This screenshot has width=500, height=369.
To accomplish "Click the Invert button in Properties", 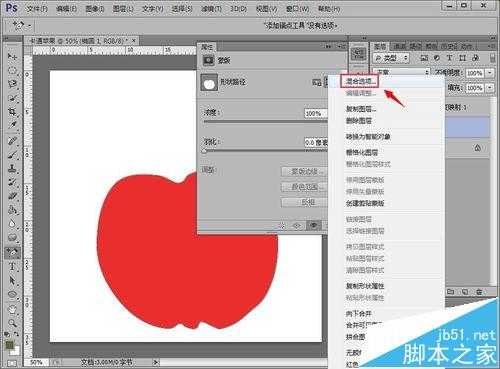I will click(x=304, y=202).
